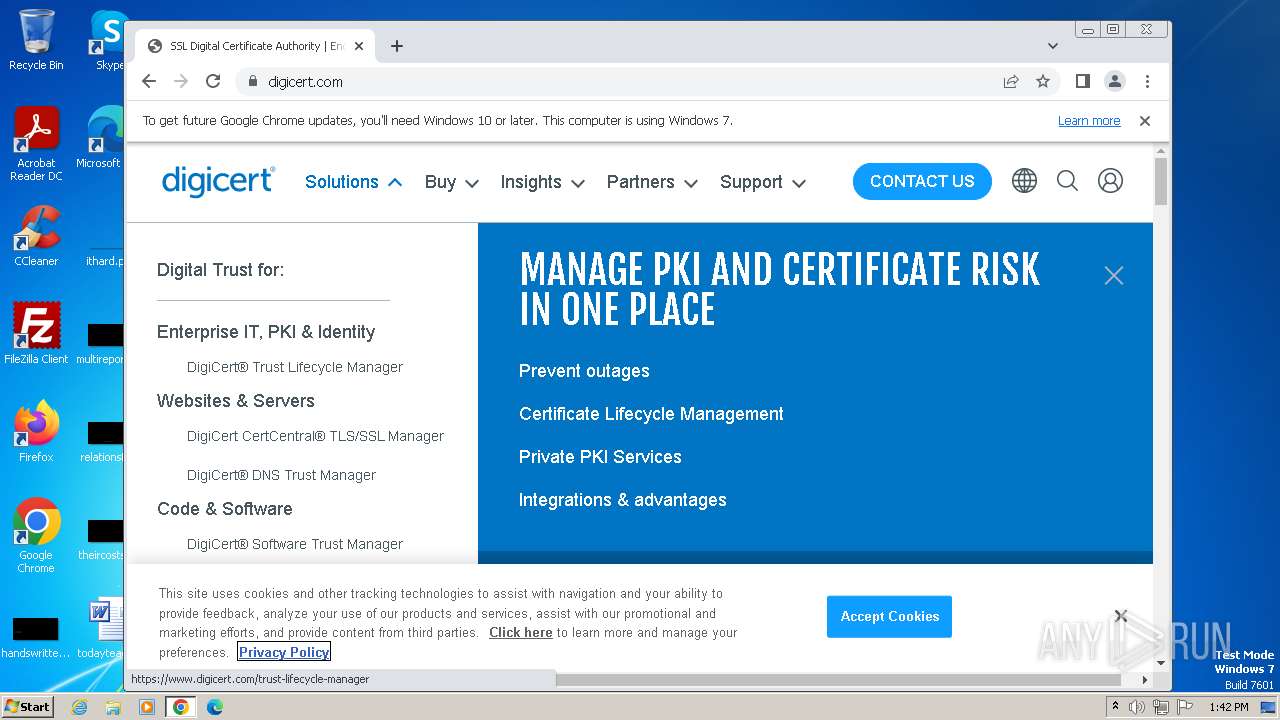Bookmark this page with the star icon
Image resolution: width=1280 pixels, height=720 pixels.
click(x=1043, y=82)
